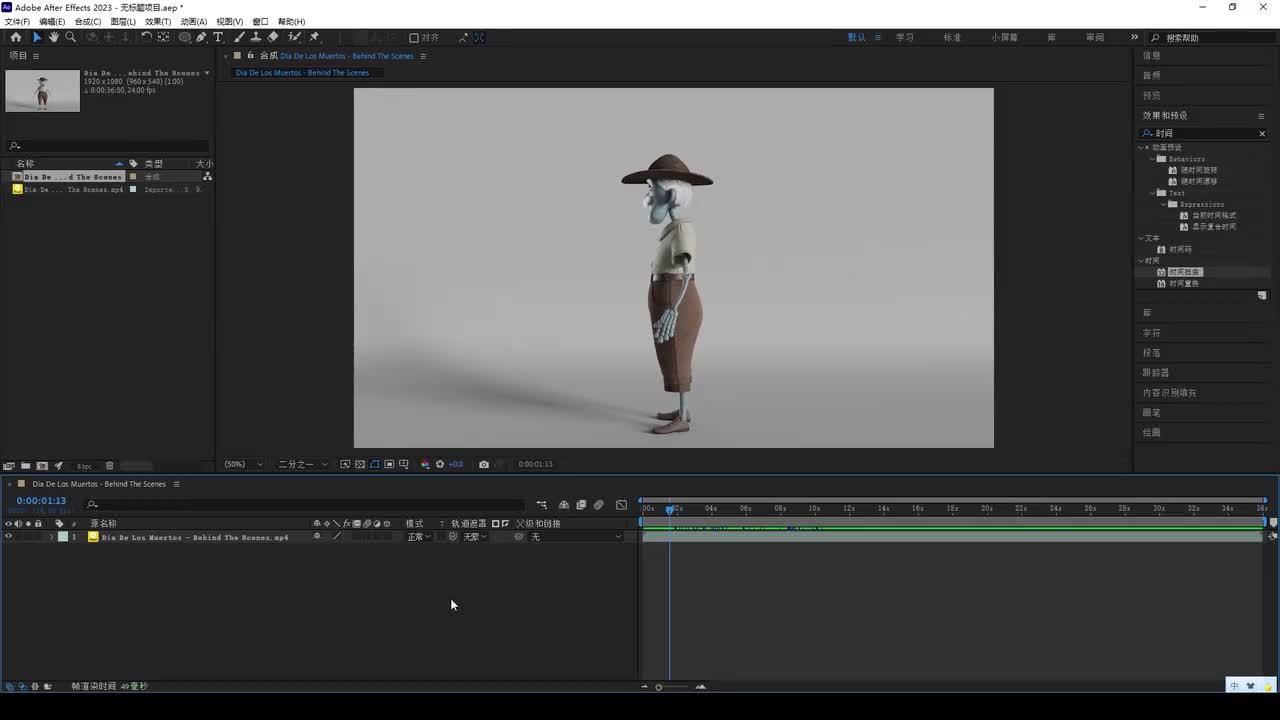
Task: Click the interpret footage icon in Project panel
Action: tap(9, 466)
